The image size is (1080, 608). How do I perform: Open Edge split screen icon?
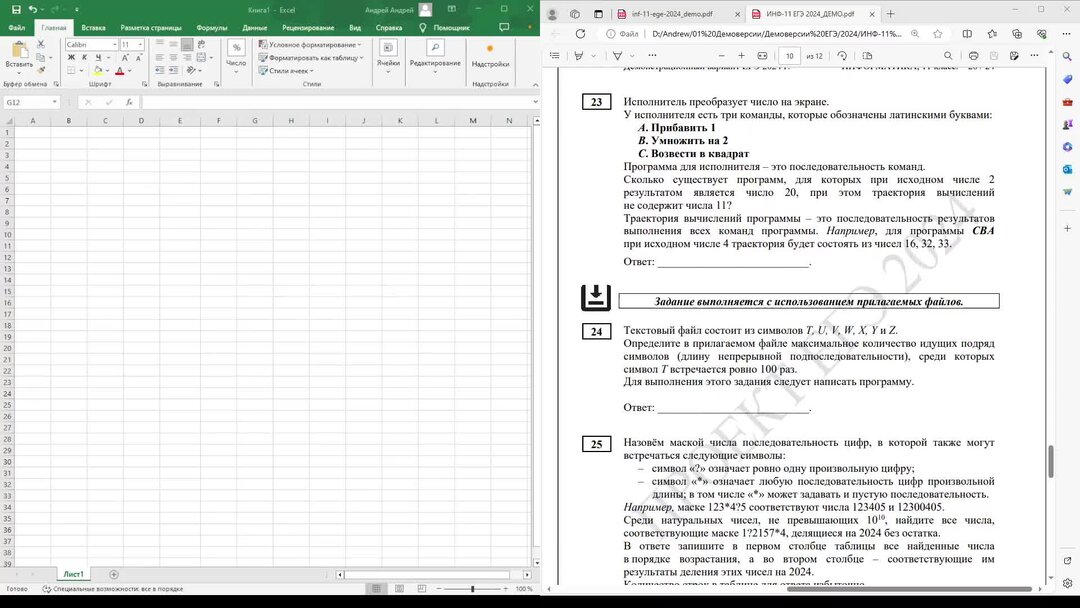[967, 34]
